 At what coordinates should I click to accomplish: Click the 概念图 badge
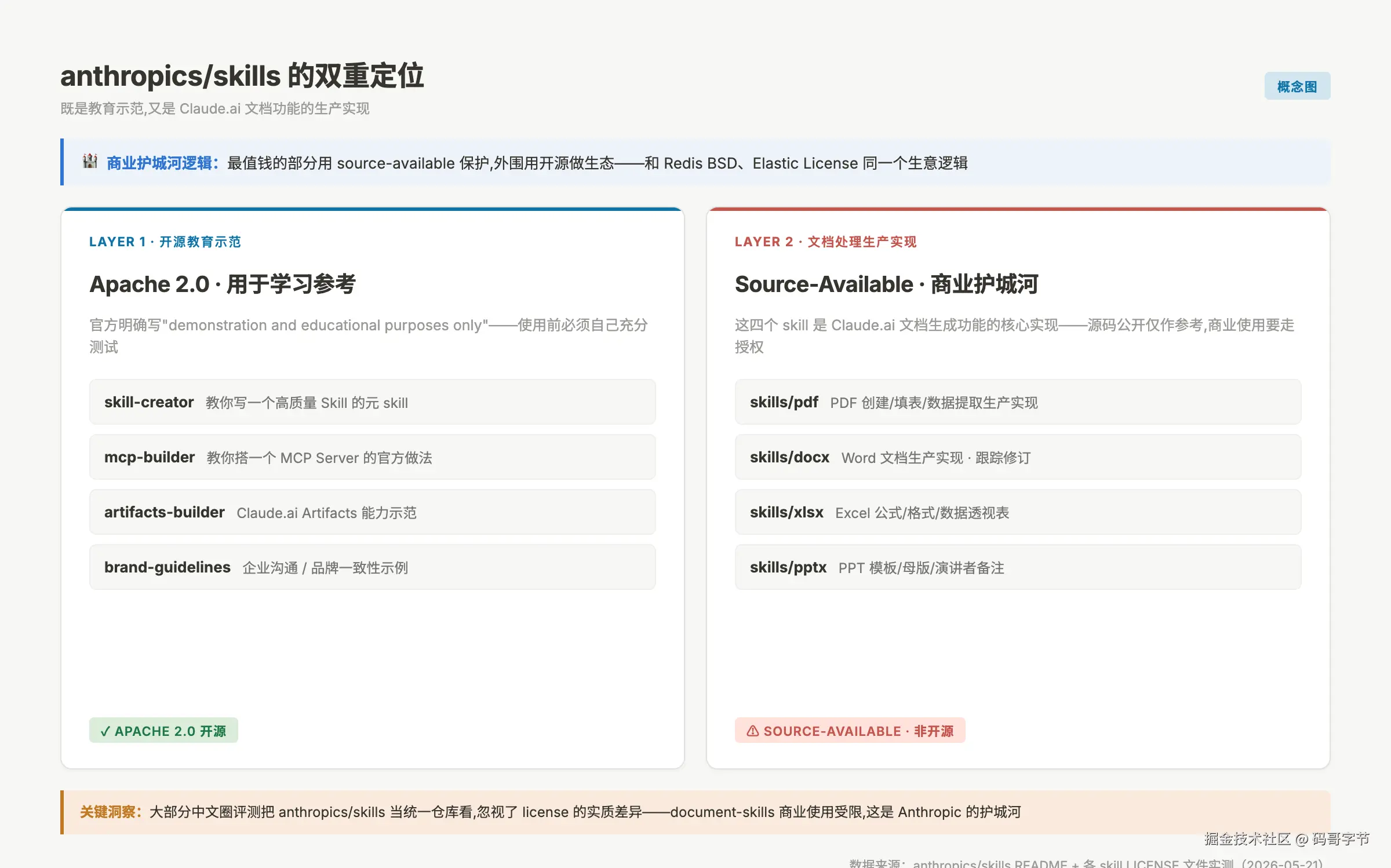1297,86
